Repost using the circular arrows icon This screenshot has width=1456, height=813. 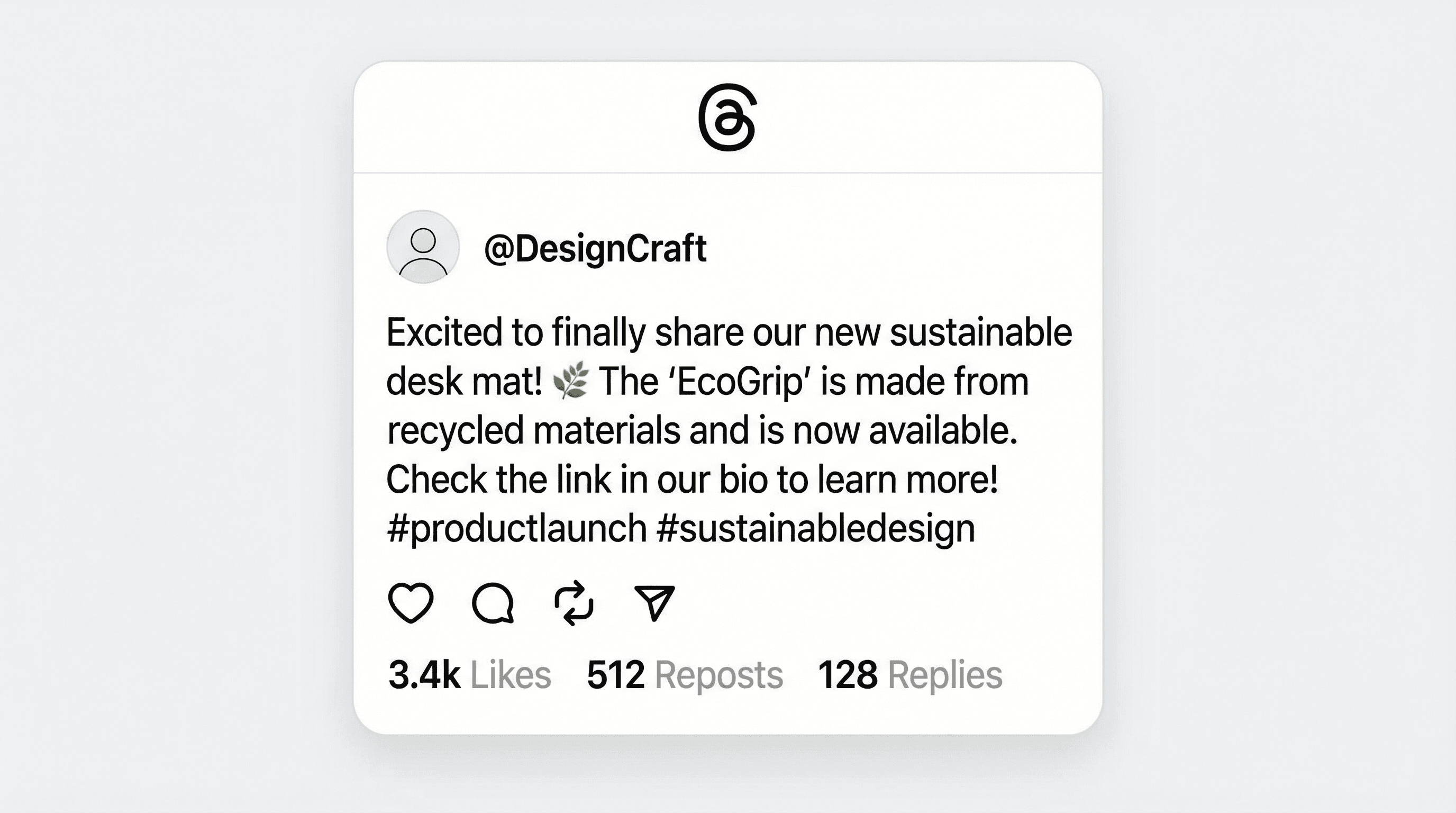pos(574,603)
